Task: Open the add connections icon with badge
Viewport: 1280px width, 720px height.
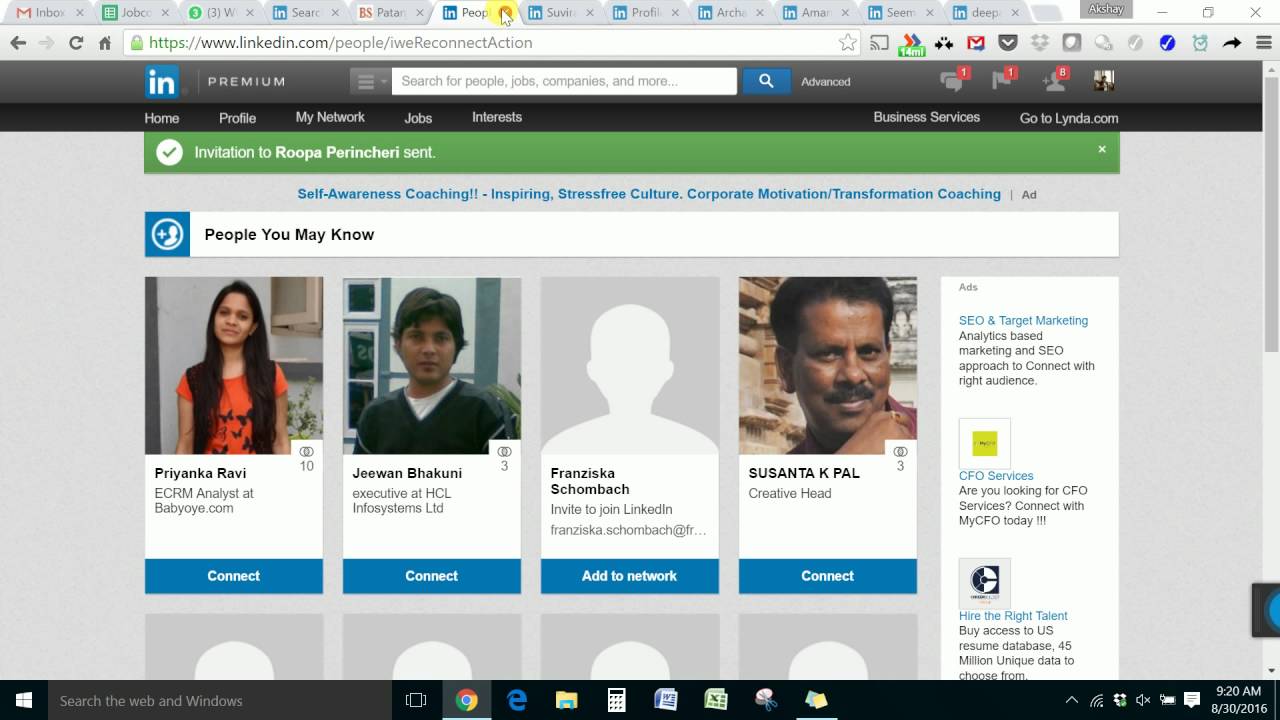Action: click(1054, 81)
